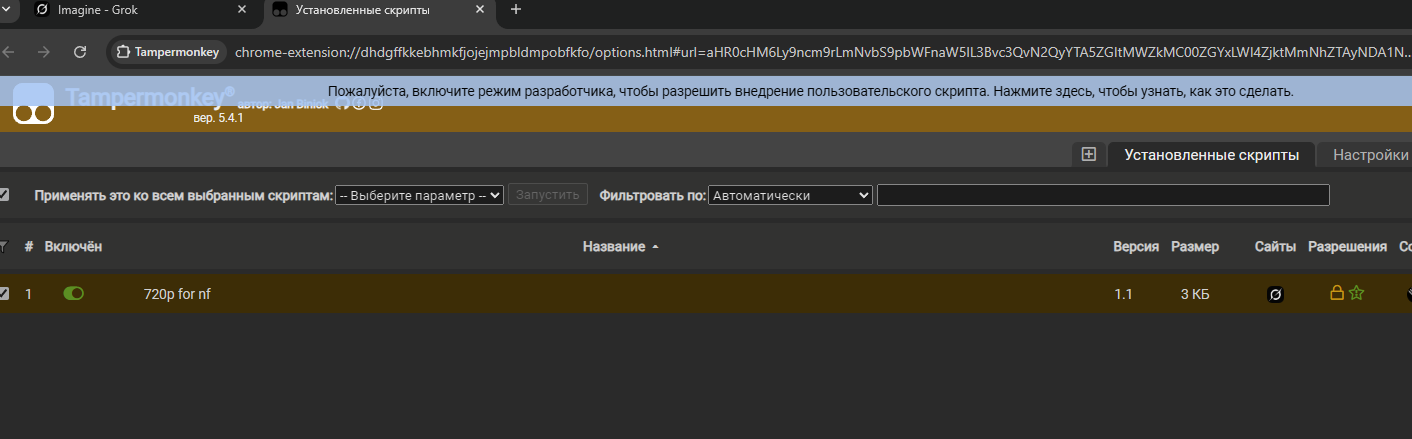Click the Grok site icon in Сайты column
1412x439 pixels.
[x=1275, y=294]
